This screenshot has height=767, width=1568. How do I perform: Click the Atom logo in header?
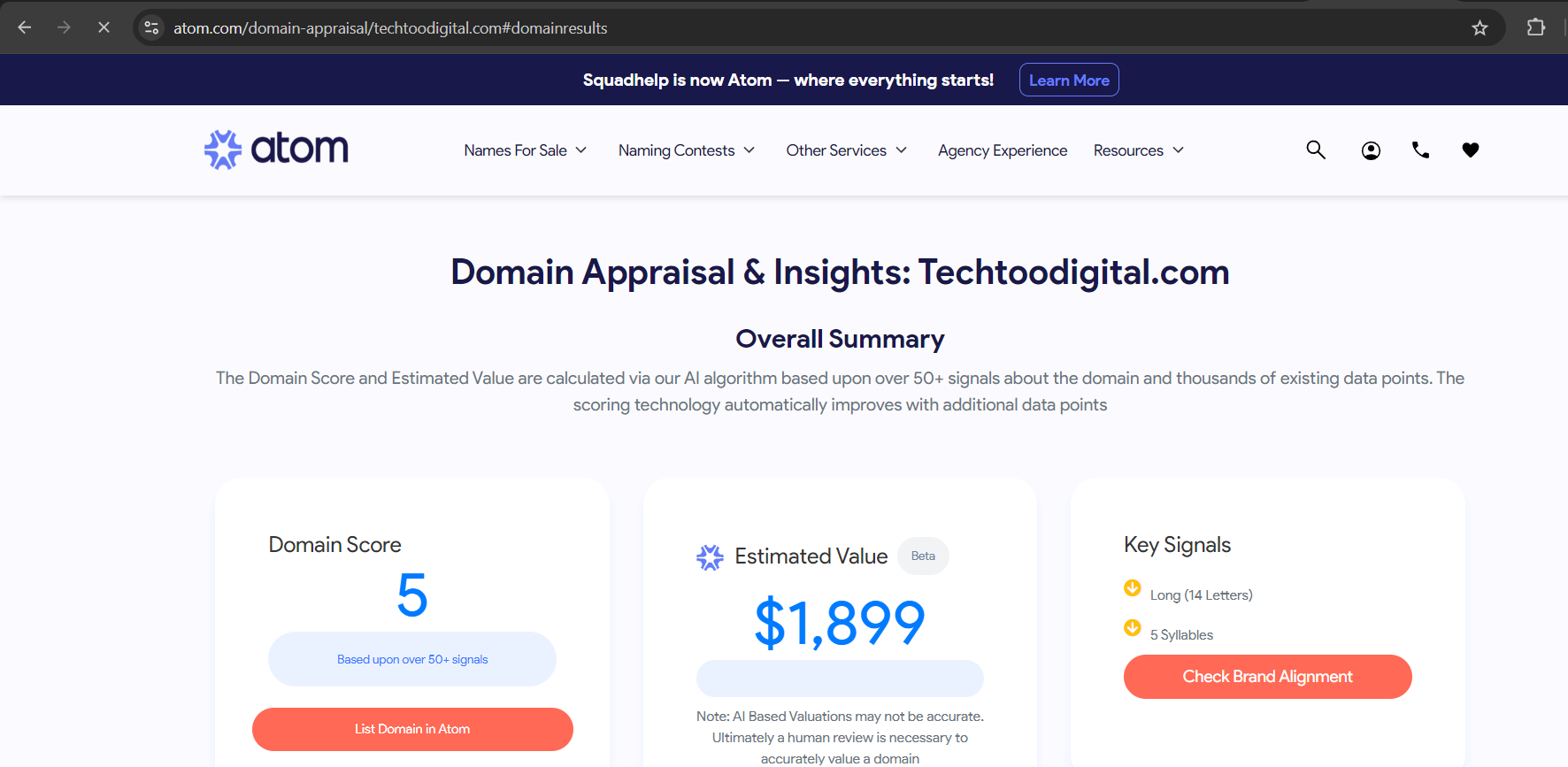(x=276, y=150)
